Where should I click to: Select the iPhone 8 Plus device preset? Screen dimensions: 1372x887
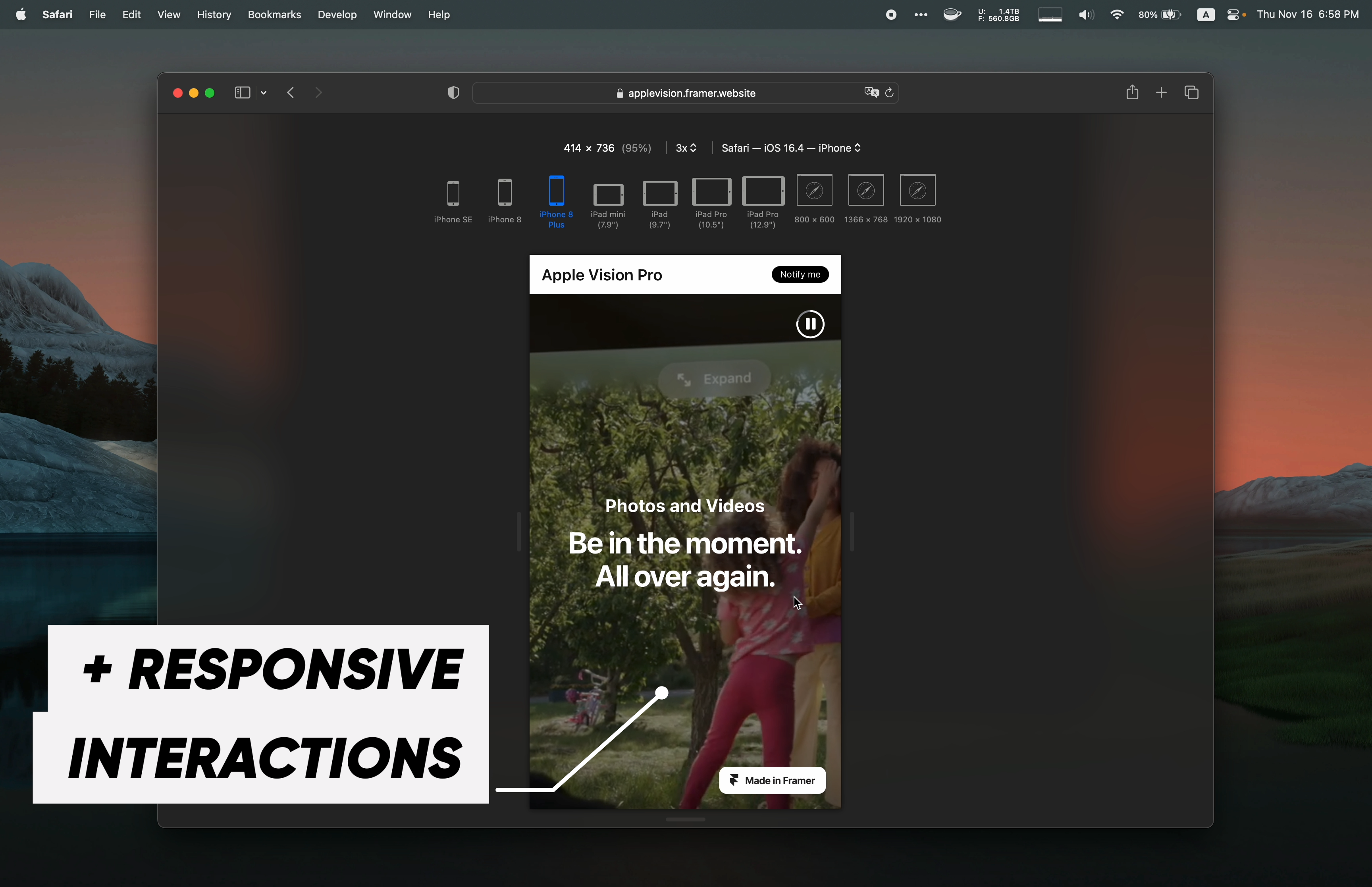point(556,202)
